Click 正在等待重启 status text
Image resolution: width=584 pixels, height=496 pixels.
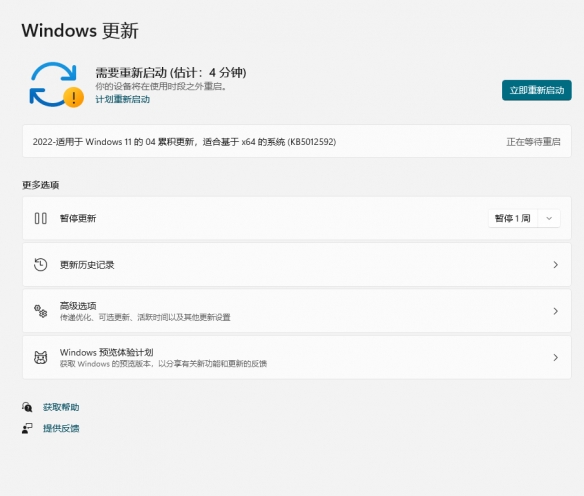[533, 142]
